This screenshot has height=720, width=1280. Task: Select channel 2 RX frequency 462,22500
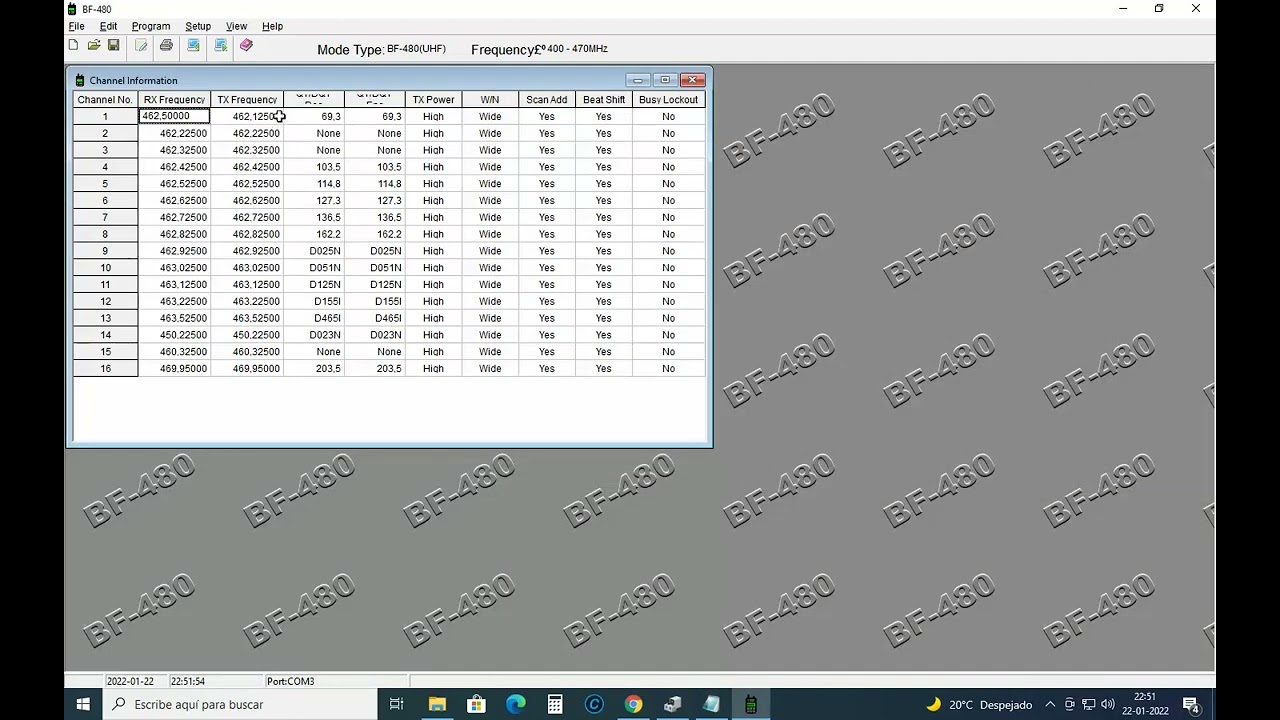[x=174, y=133]
